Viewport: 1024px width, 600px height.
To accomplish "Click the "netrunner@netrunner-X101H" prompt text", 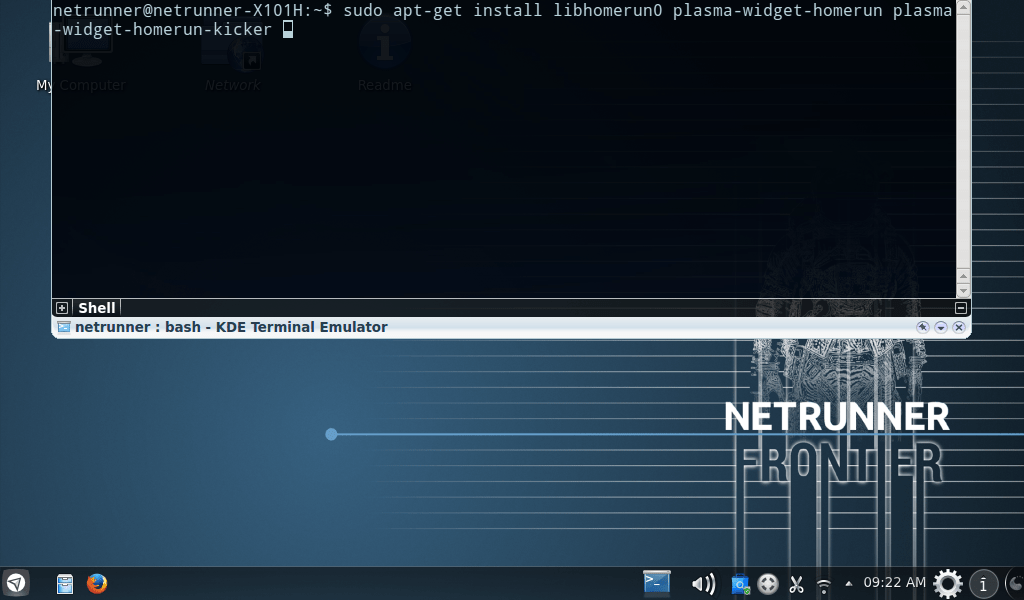I will tap(178, 10).
